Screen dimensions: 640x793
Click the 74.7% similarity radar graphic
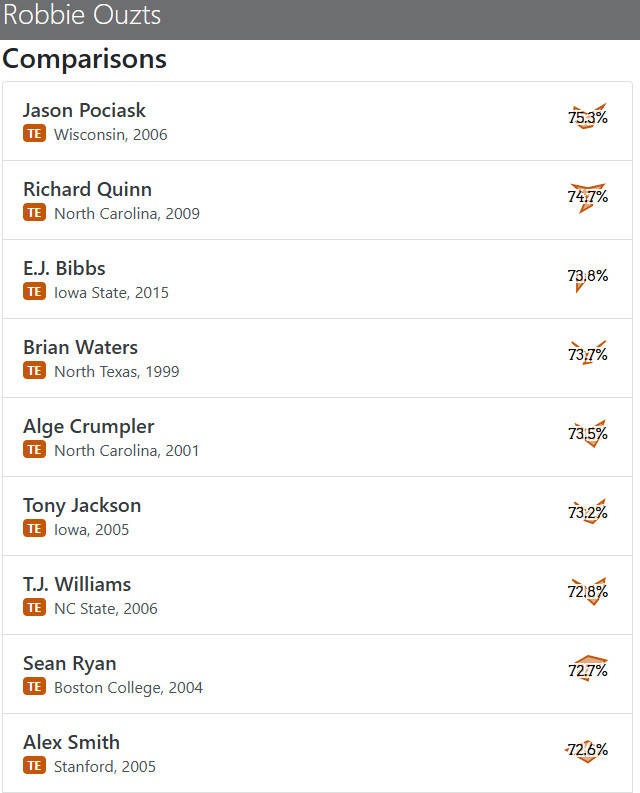pos(588,197)
